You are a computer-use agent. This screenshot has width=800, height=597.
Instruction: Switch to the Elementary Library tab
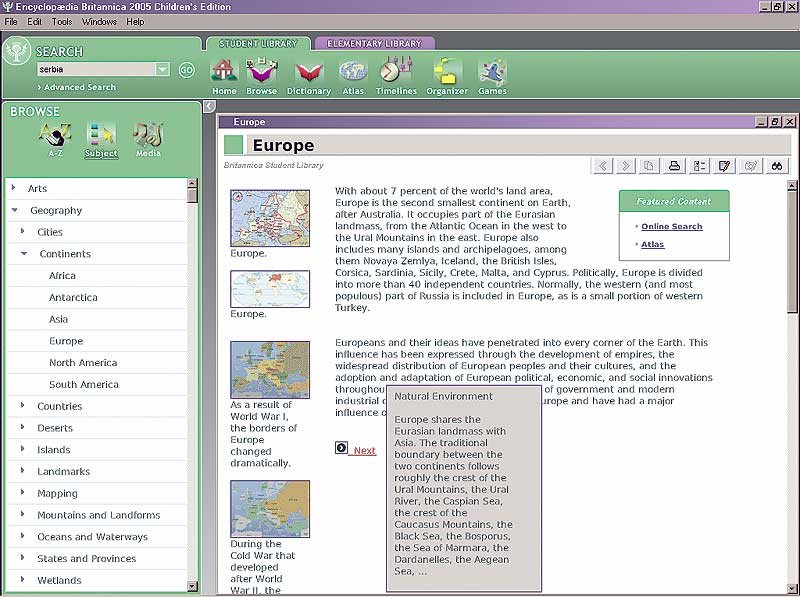point(374,44)
